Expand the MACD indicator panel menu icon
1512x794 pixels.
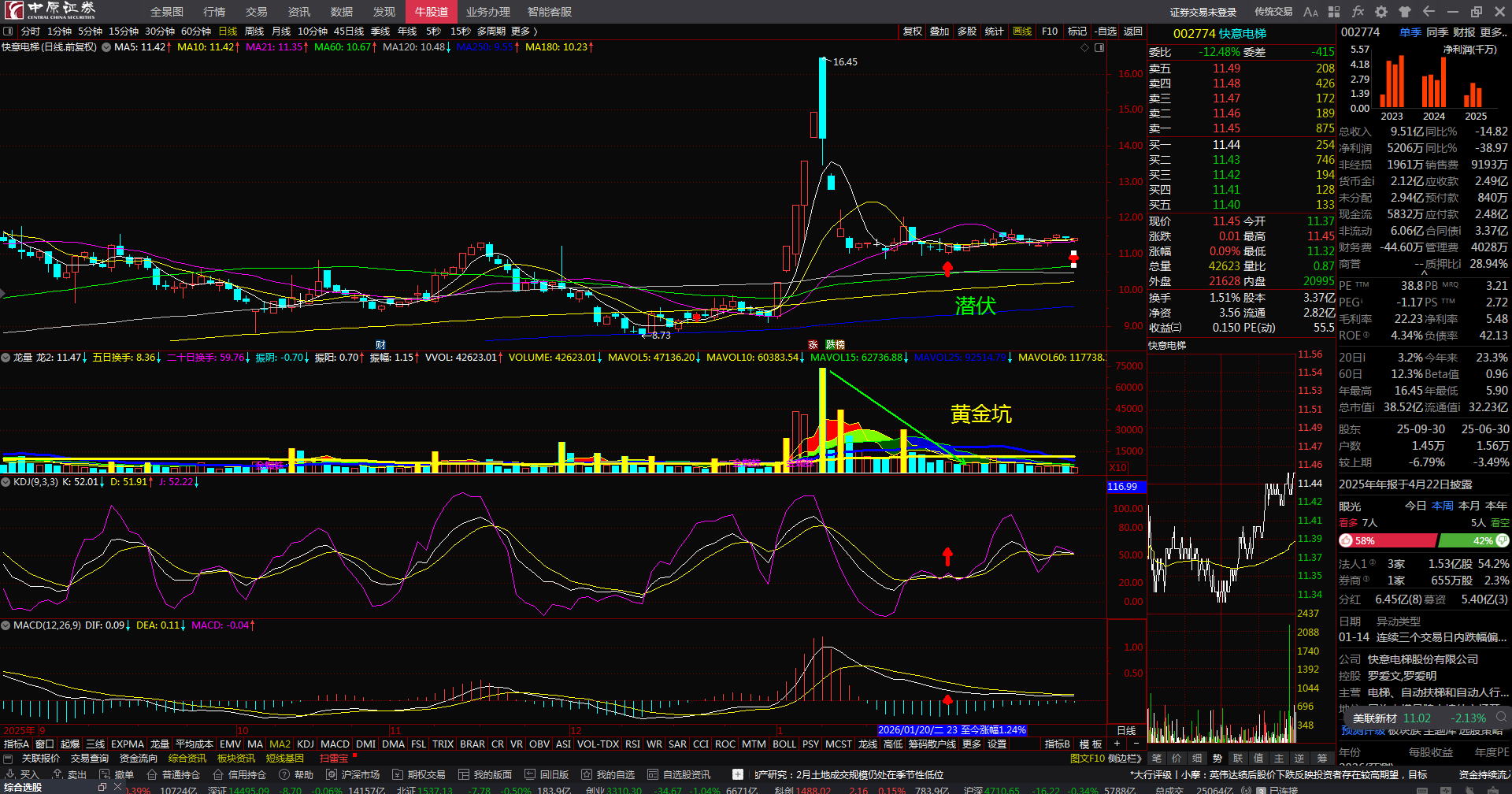tap(6, 625)
